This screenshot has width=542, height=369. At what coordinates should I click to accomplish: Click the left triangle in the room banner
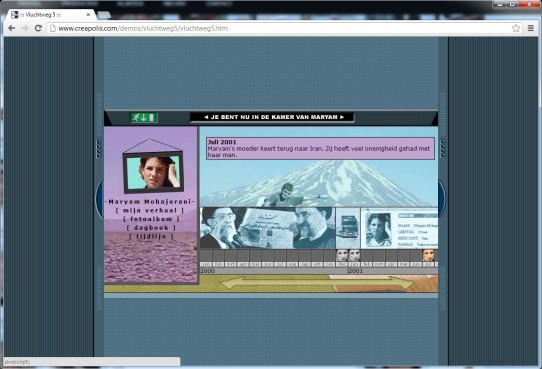pyautogui.click(x=206, y=117)
